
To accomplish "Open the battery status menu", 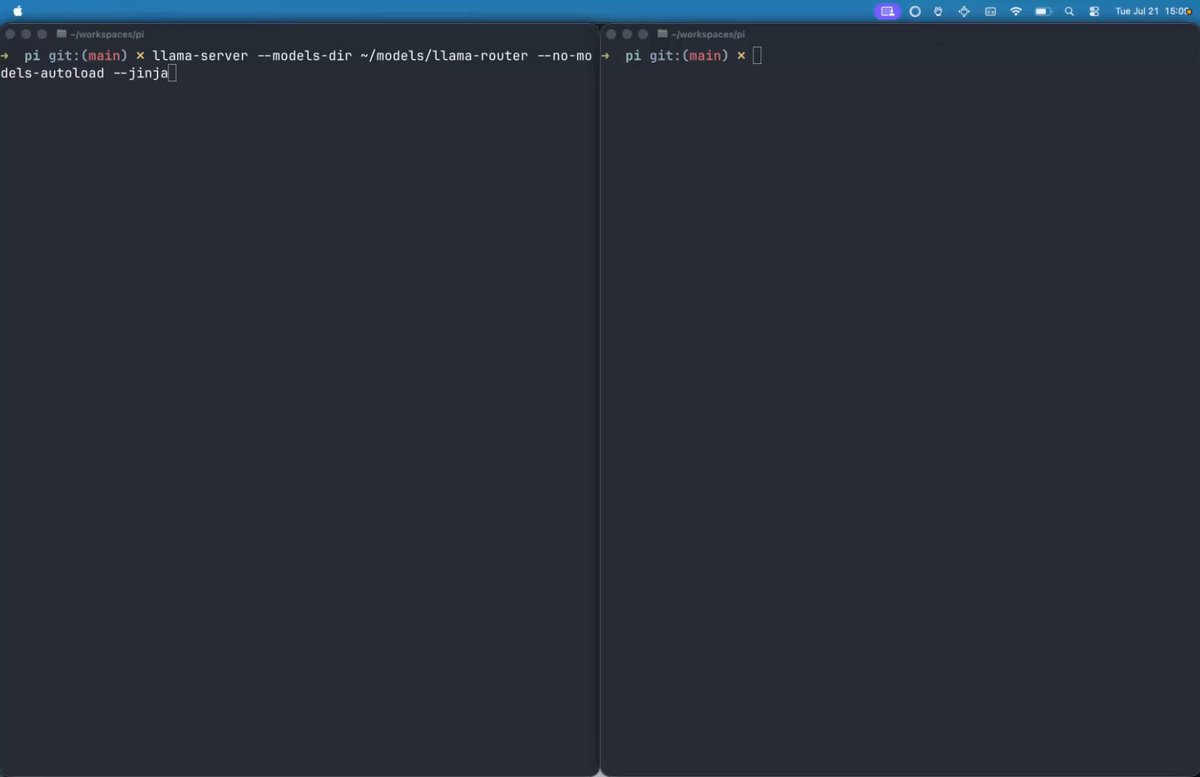I will tap(1043, 11).
